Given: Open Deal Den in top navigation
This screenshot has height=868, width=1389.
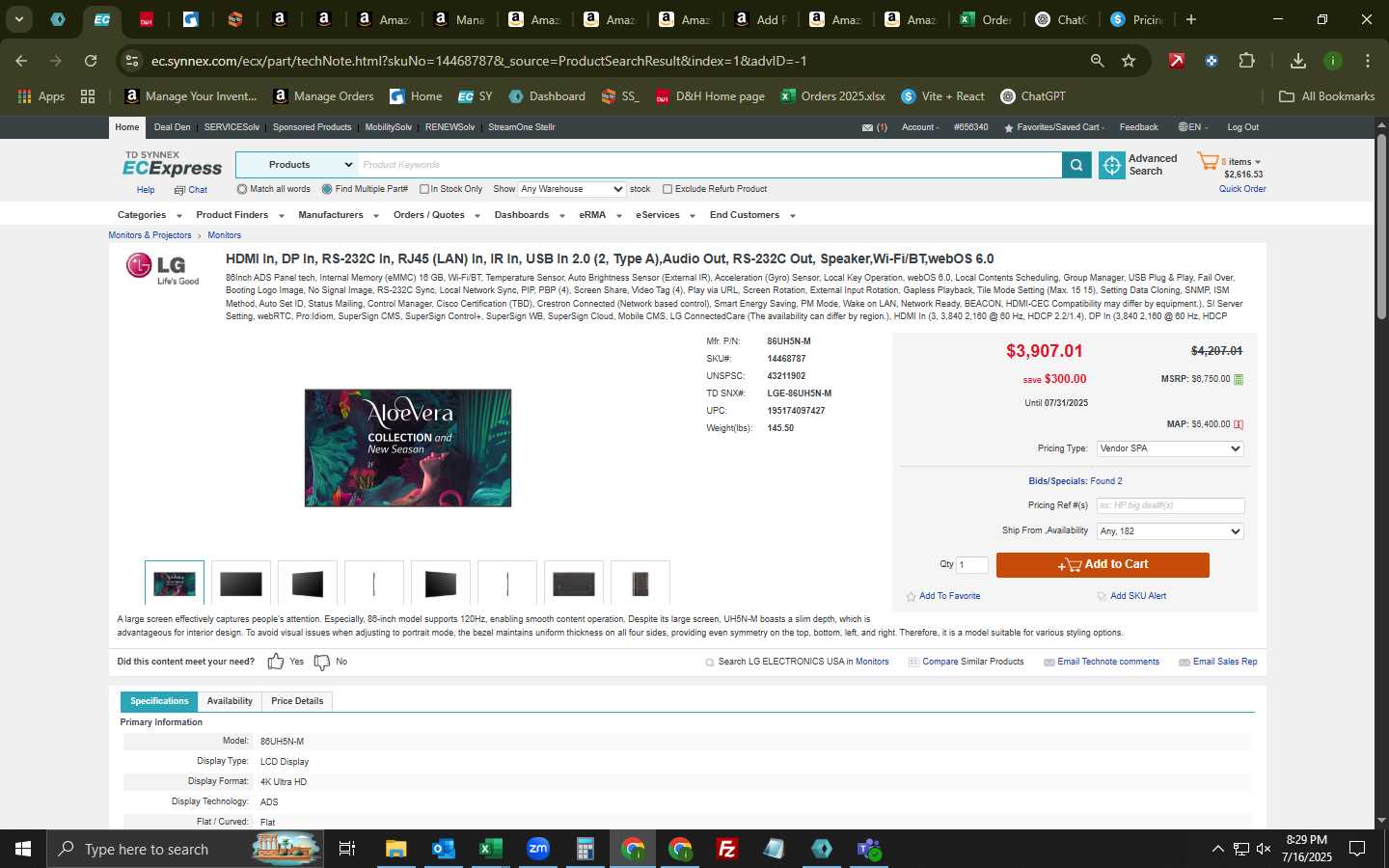Looking at the screenshot, I should pos(173,127).
